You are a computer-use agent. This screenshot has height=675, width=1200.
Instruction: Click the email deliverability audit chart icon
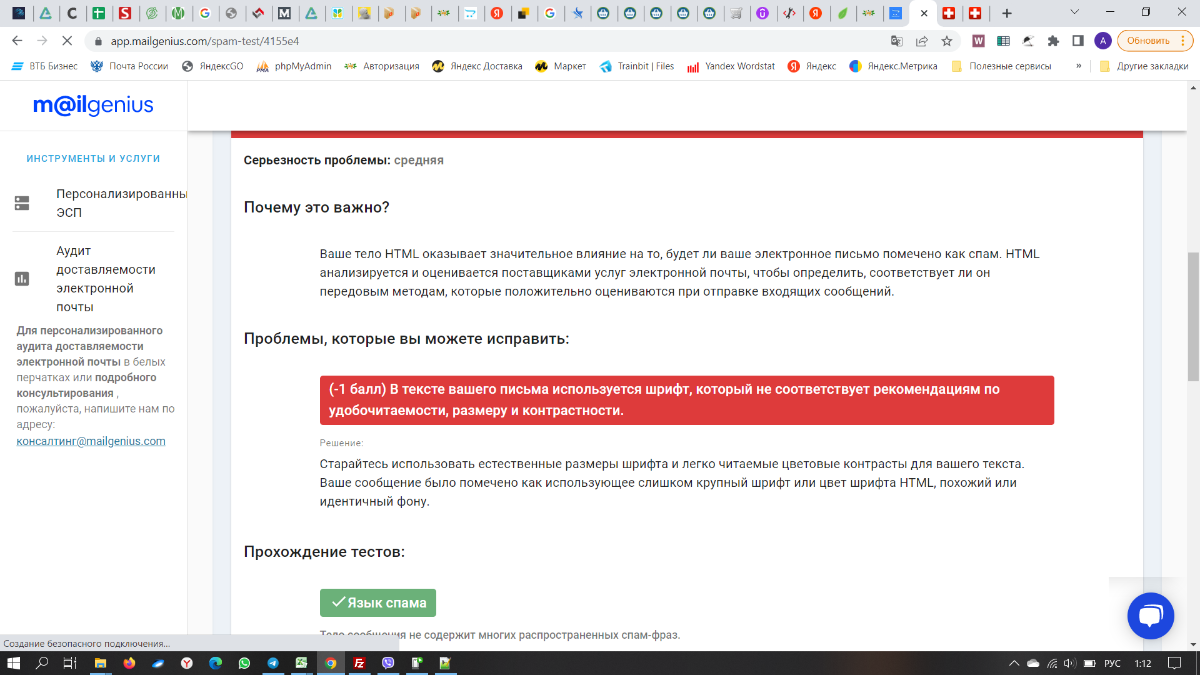[x=22, y=279]
